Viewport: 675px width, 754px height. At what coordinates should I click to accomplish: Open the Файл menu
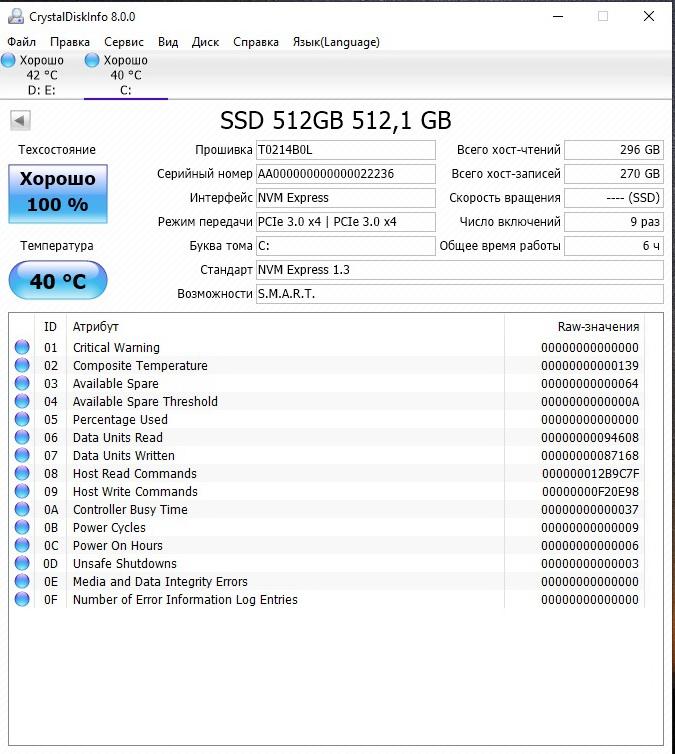tap(21, 42)
